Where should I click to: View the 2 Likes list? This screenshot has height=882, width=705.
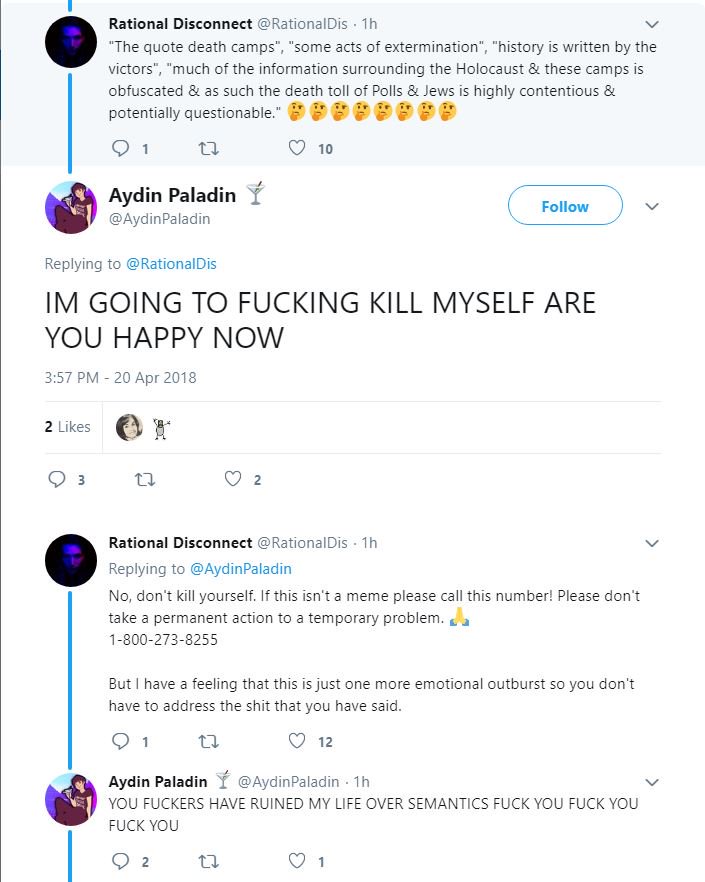(x=68, y=427)
